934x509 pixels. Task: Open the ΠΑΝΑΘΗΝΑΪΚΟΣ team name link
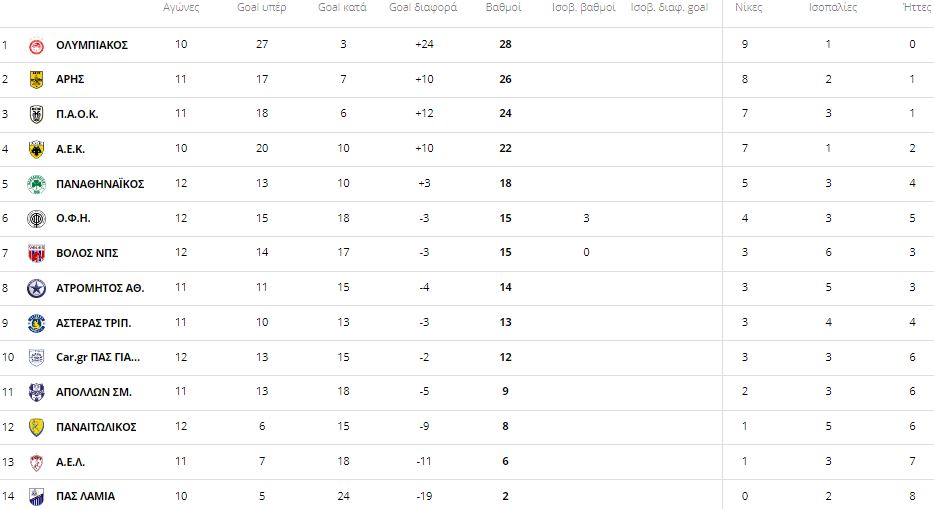pyautogui.click(x=100, y=184)
